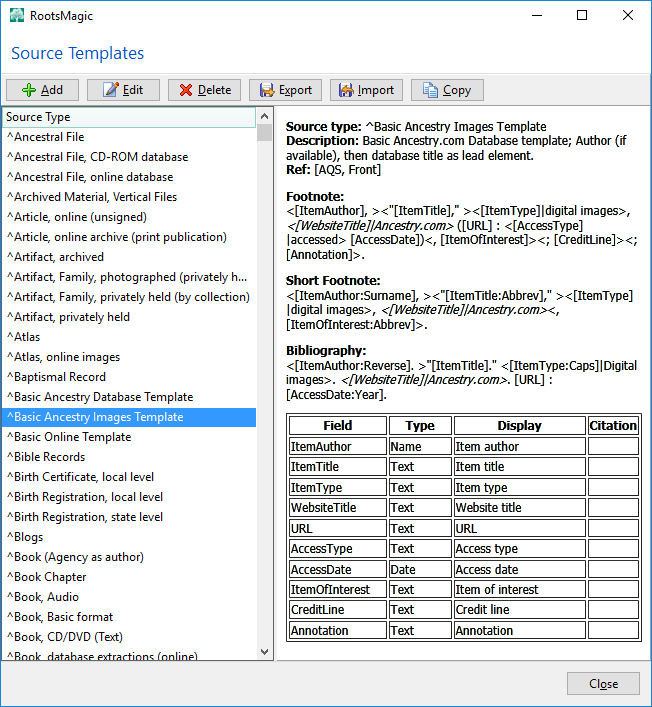Click the ItemAuthor field cell
This screenshot has width=652, height=707.
coord(338,446)
